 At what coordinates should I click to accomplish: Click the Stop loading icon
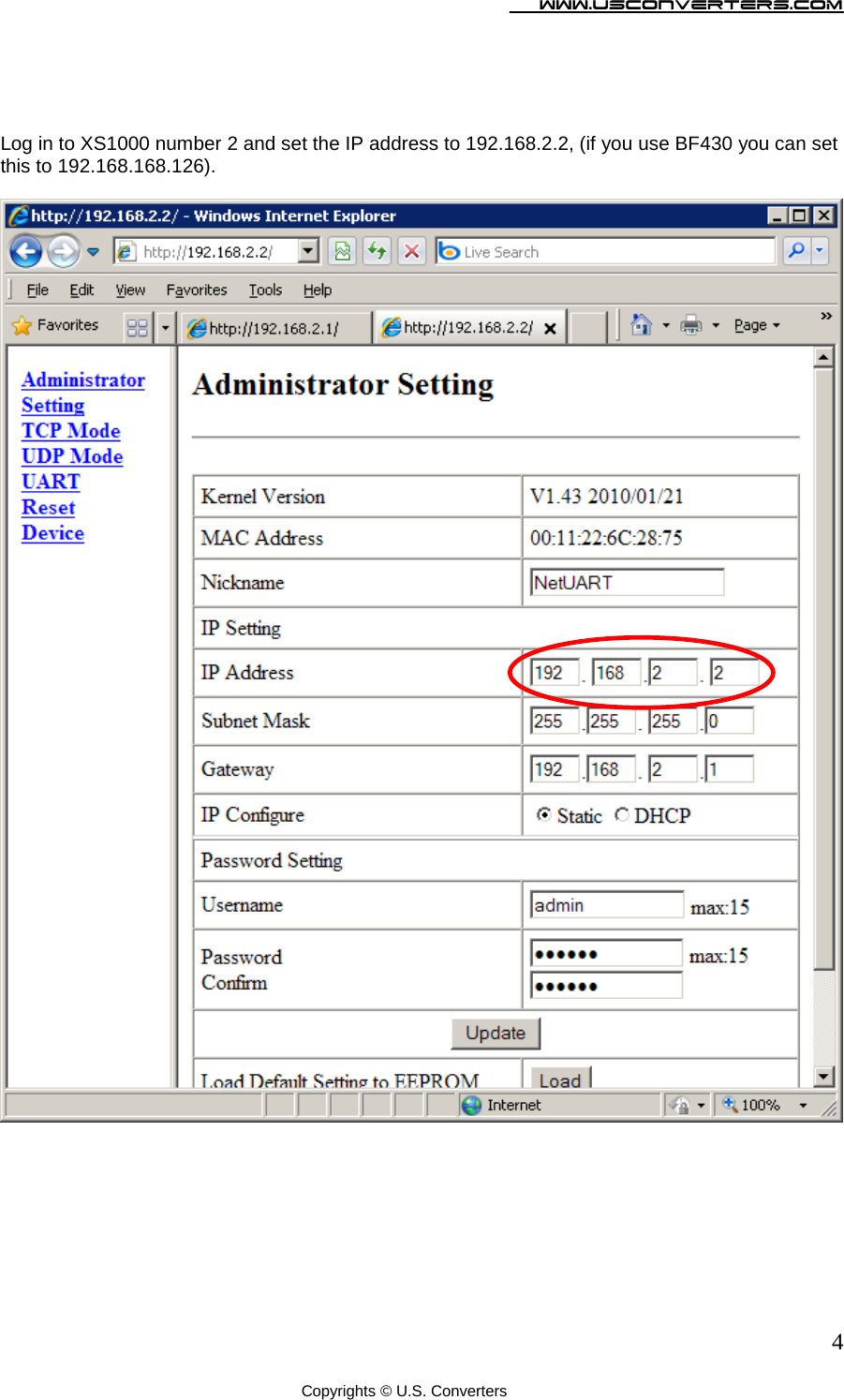(x=410, y=251)
